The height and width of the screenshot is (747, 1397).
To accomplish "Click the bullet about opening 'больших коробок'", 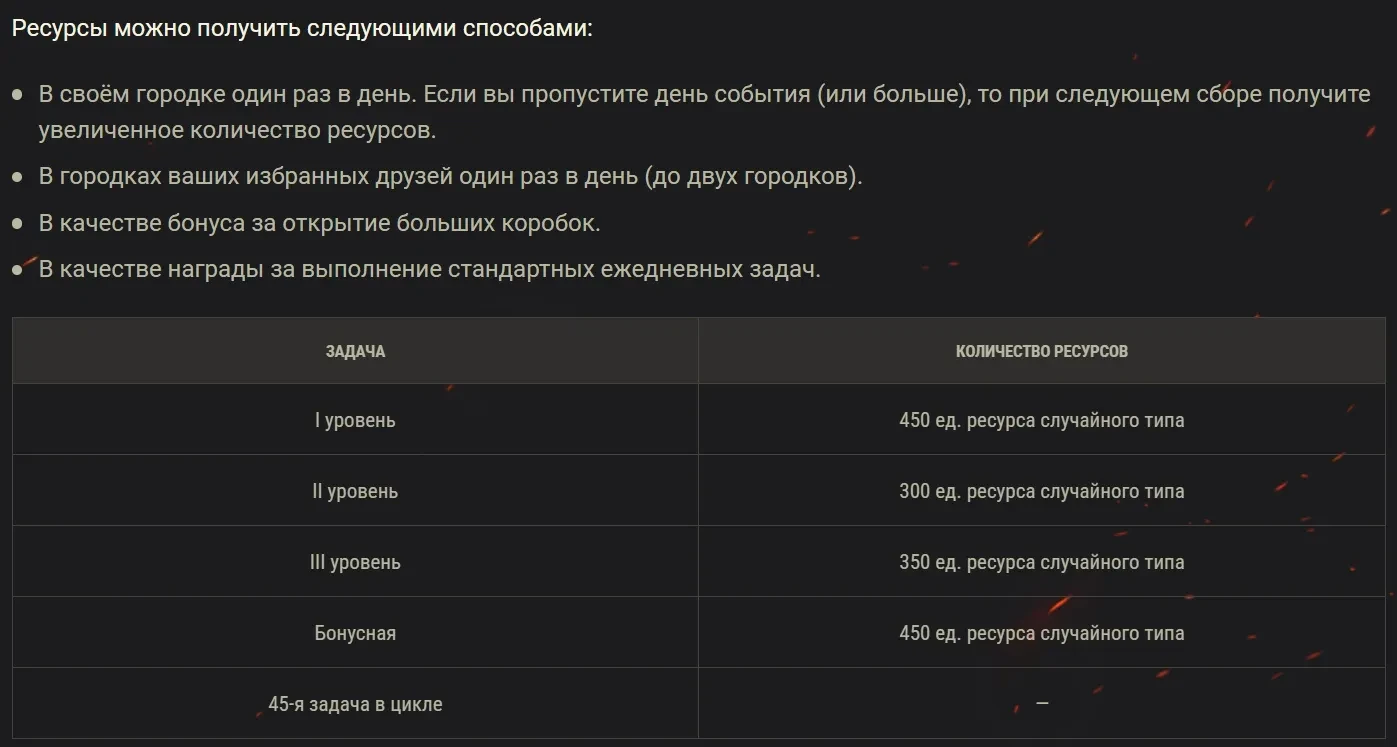I will 319,223.
